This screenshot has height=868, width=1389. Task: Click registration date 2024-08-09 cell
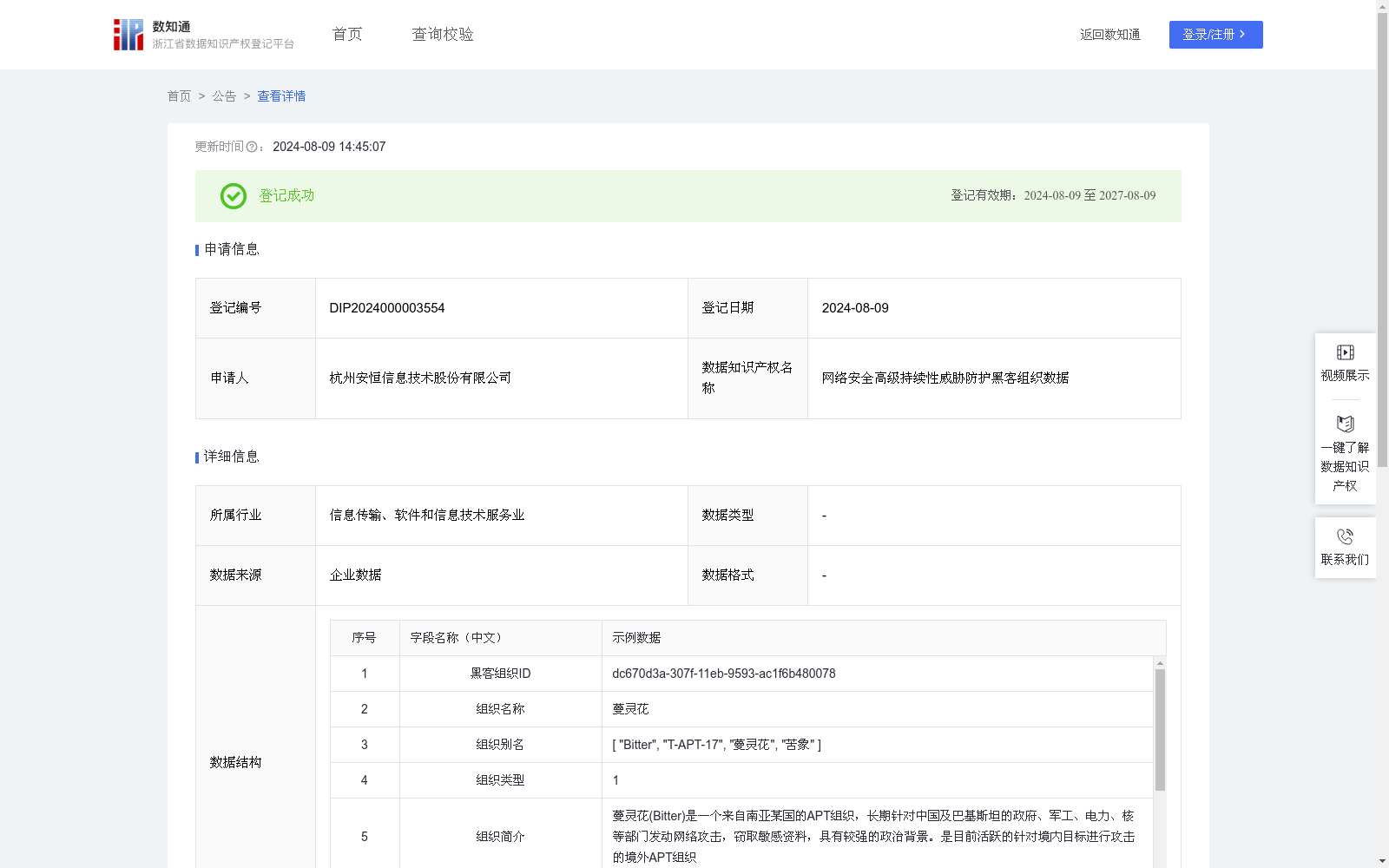[x=994, y=308]
